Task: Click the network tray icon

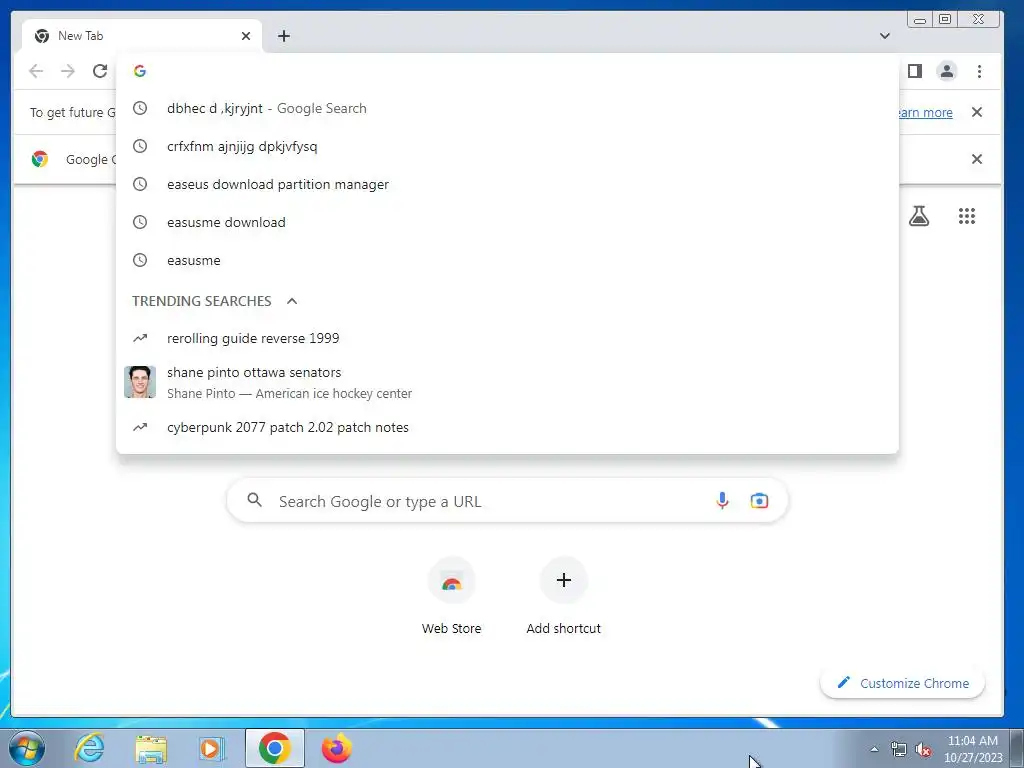Action: (x=899, y=749)
